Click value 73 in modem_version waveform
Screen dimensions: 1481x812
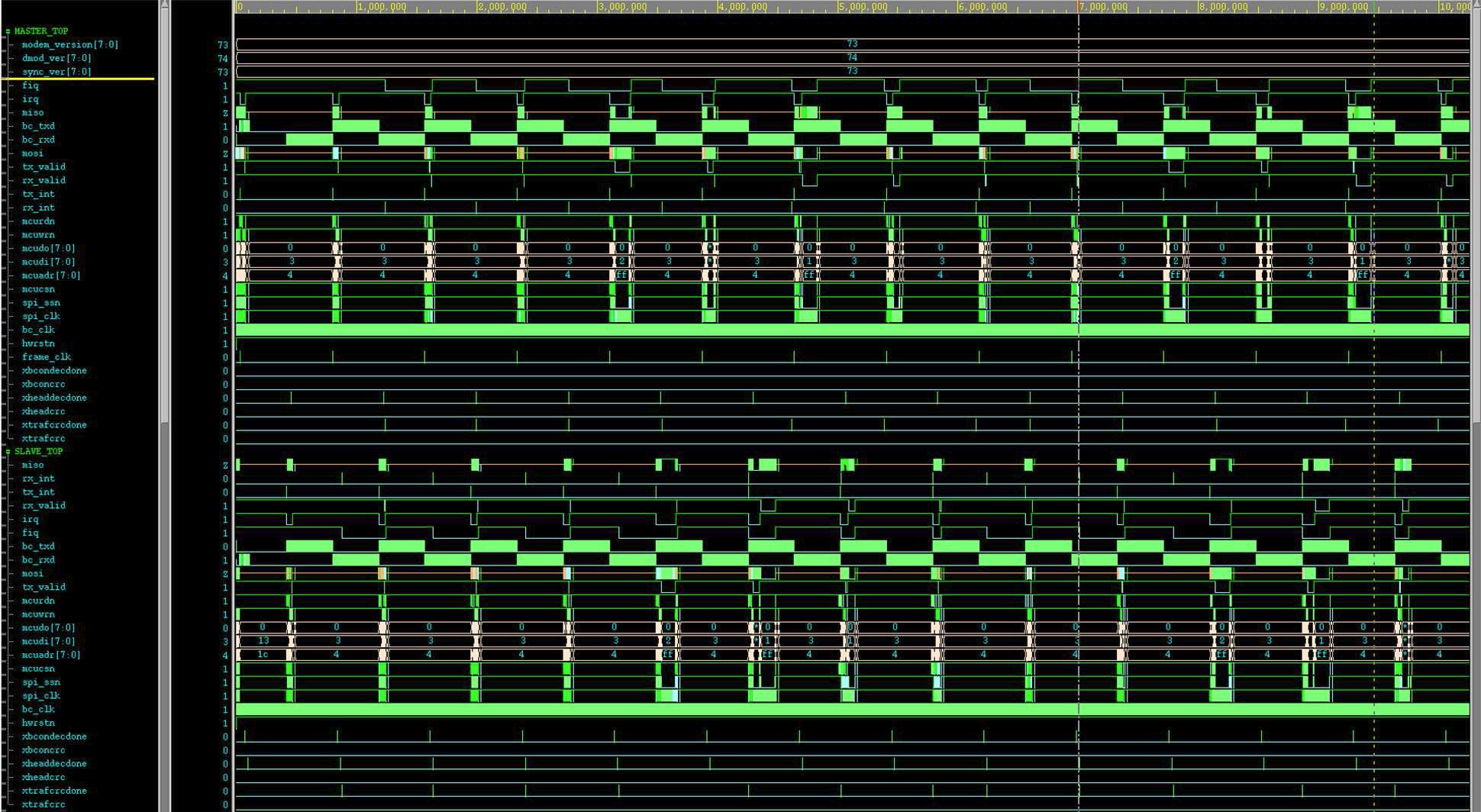(x=852, y=44)
